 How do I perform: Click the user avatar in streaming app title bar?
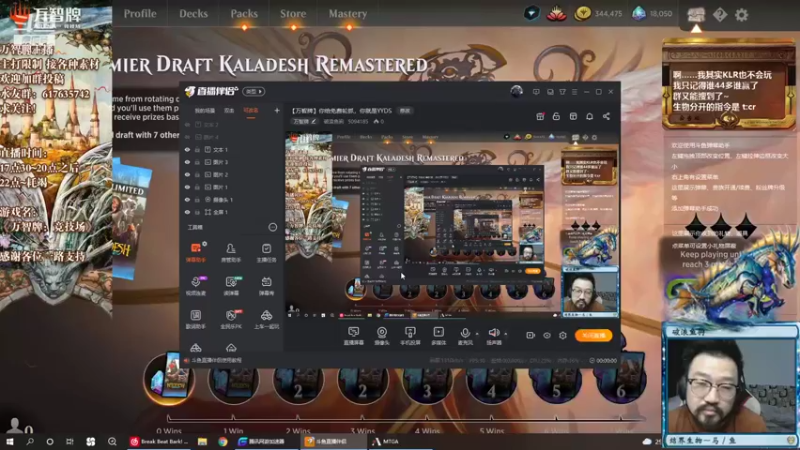[516, 91]
